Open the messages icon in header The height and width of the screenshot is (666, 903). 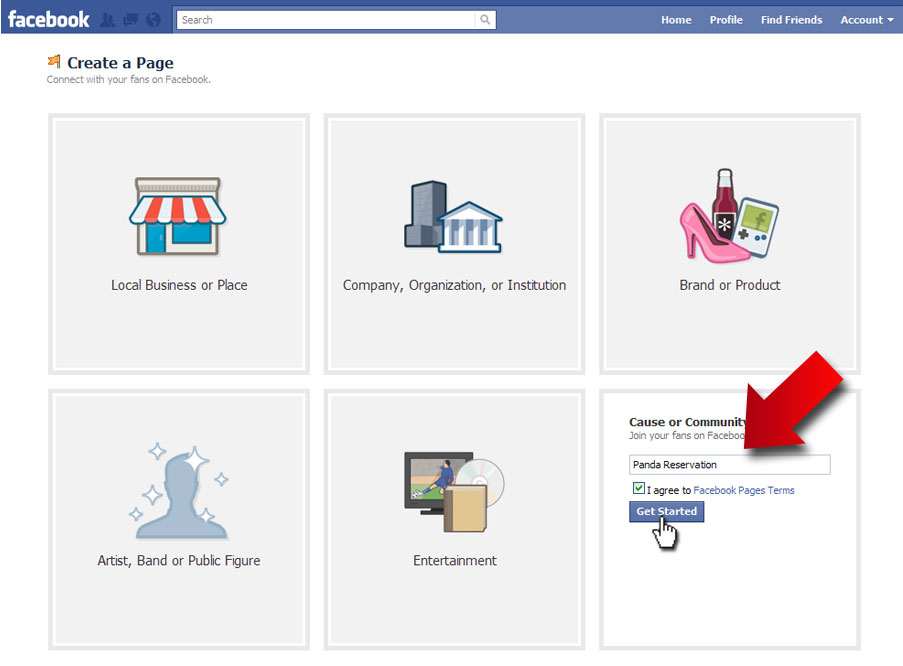[131, 20]
